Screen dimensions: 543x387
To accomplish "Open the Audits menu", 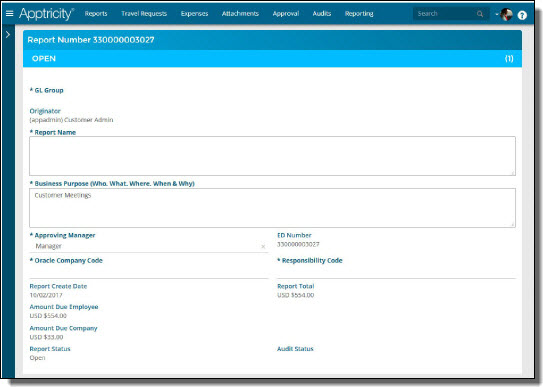I will 322,14.
